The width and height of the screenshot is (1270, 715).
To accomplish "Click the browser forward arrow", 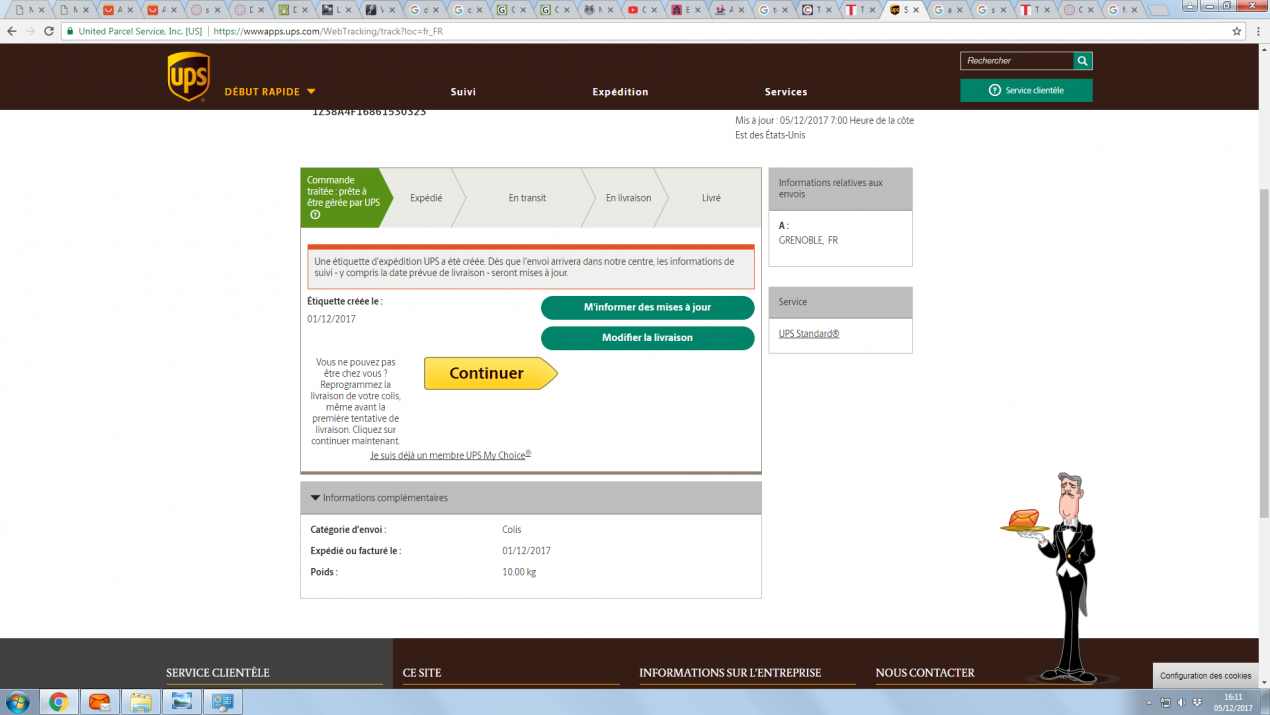I will (x=30, y=31).
